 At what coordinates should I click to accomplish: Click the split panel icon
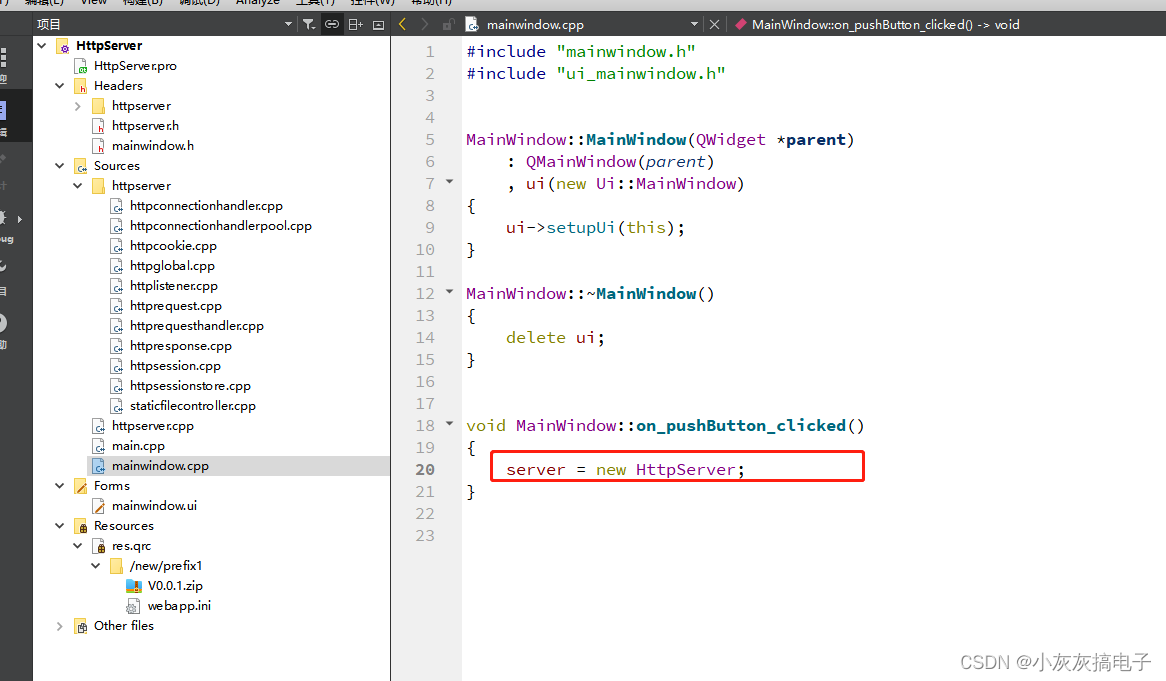(x=355, y=25)
